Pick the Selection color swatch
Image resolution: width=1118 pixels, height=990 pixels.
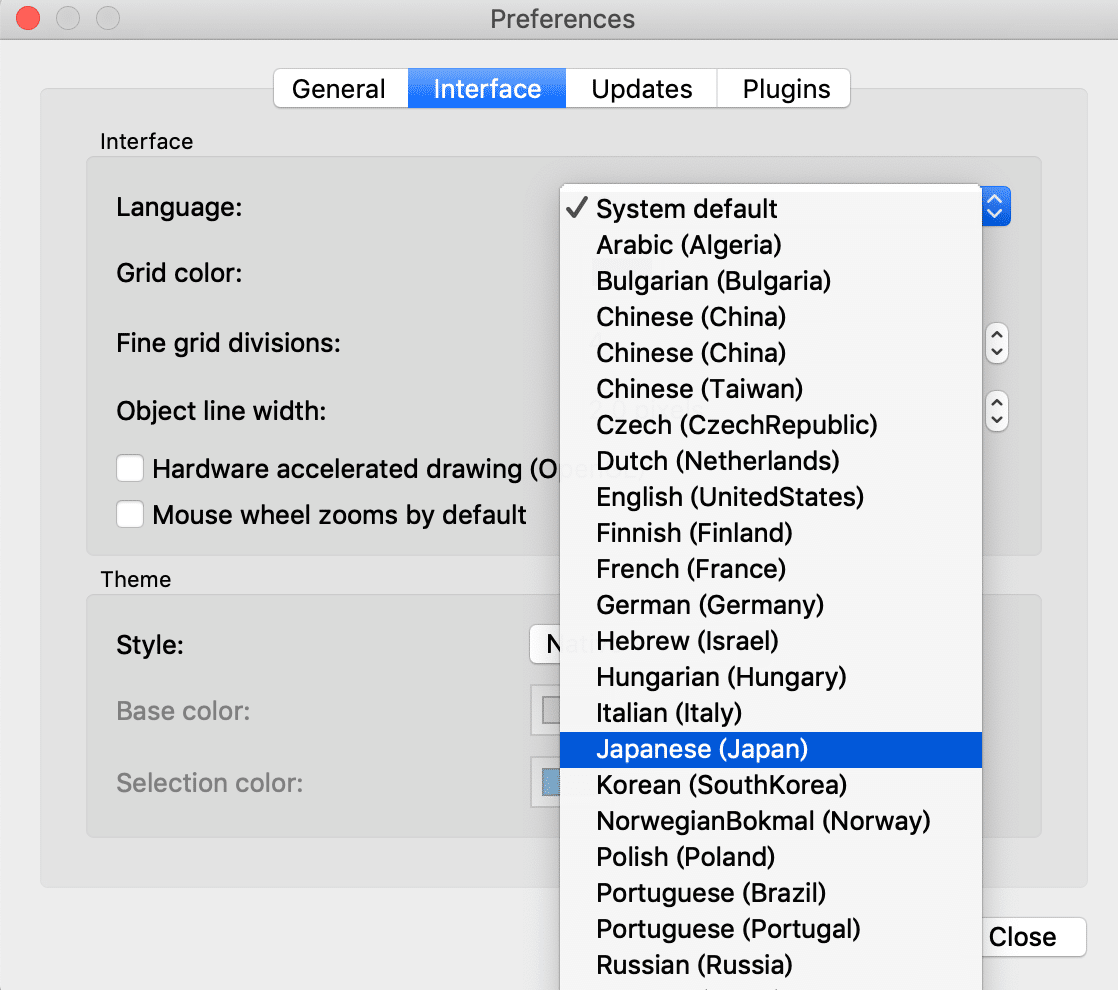[x=548, y=782]
